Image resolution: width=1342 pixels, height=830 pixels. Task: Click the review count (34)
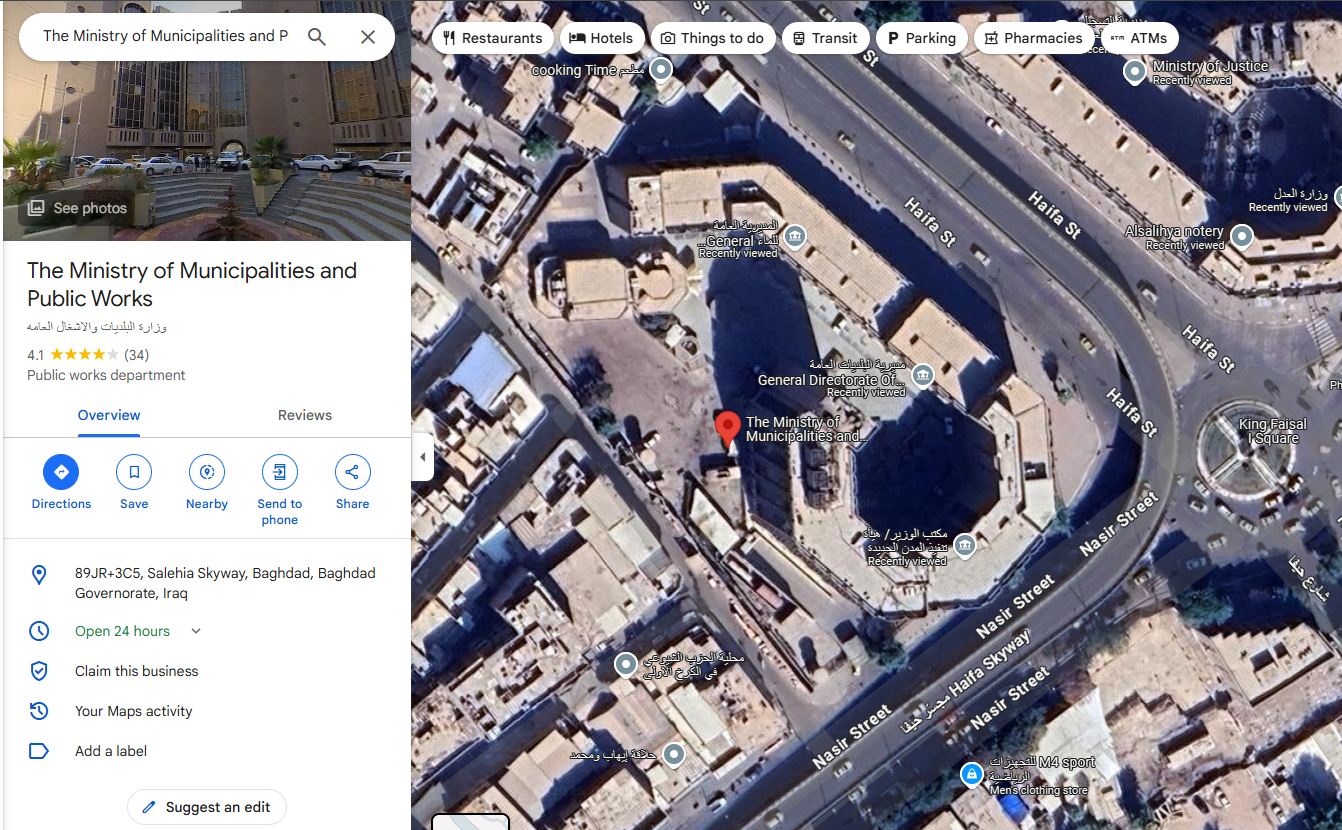(x=137, y=354)
